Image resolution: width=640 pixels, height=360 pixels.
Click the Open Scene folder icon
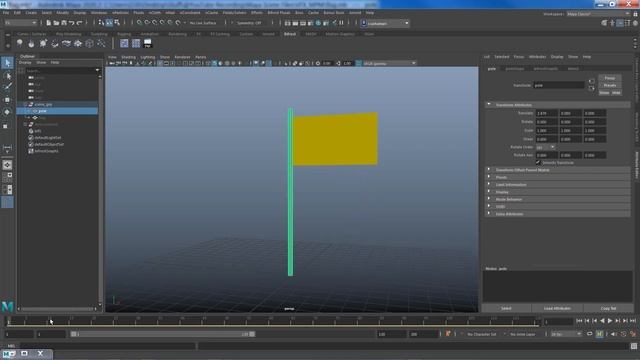(x=56, y=23)
